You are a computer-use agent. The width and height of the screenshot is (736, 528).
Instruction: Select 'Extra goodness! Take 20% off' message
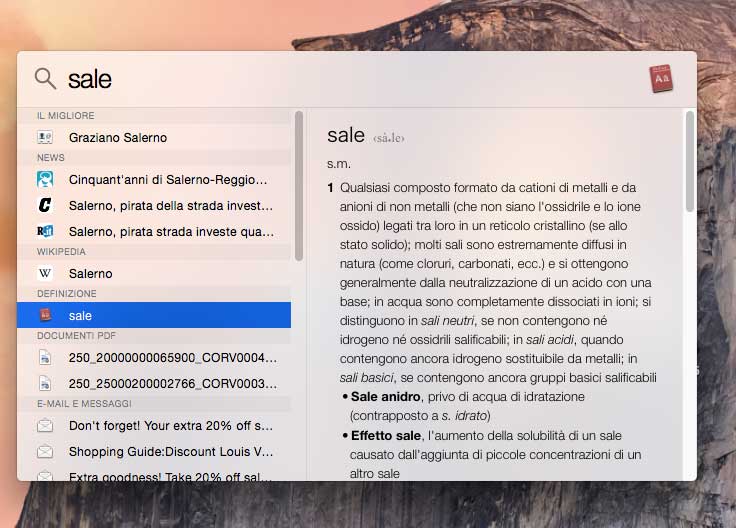coord(171,476)
